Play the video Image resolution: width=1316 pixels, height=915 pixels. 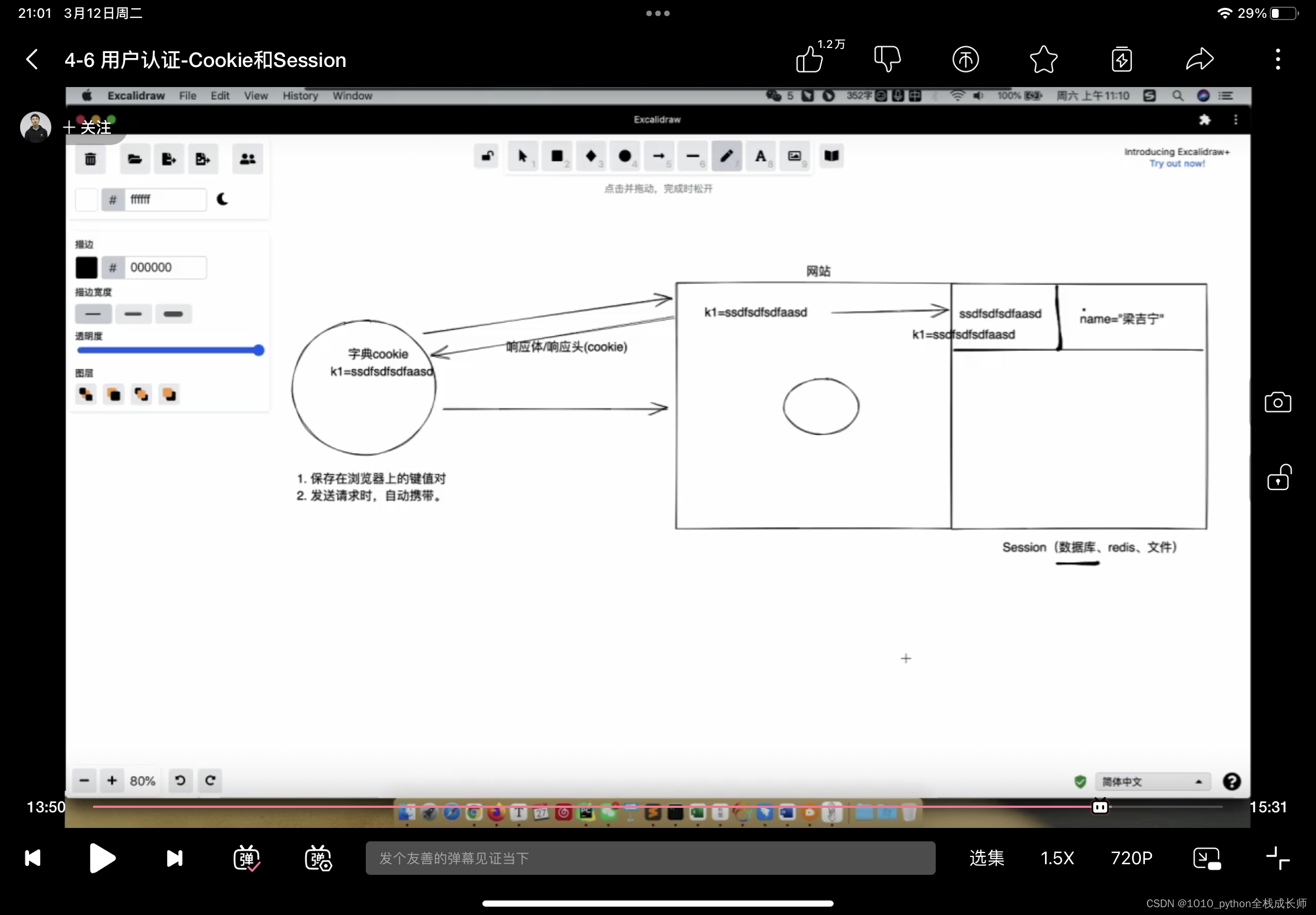click(103, 858)
